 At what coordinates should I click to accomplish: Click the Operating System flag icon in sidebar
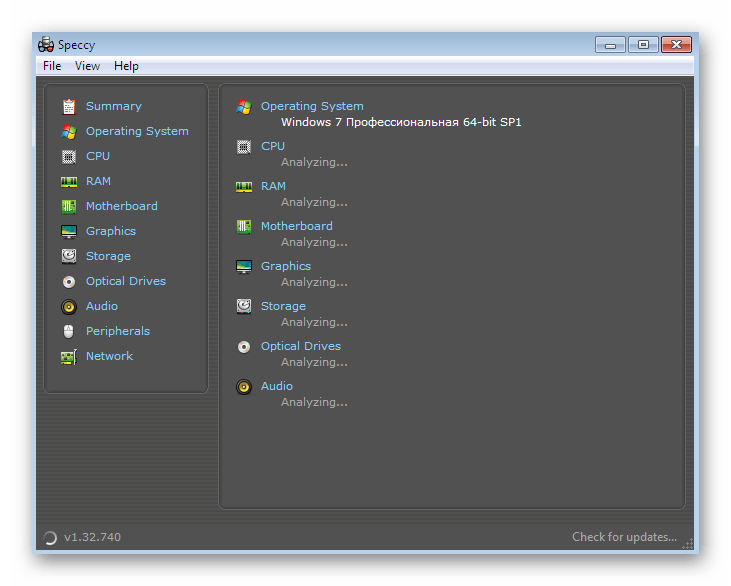click(69, 132)
